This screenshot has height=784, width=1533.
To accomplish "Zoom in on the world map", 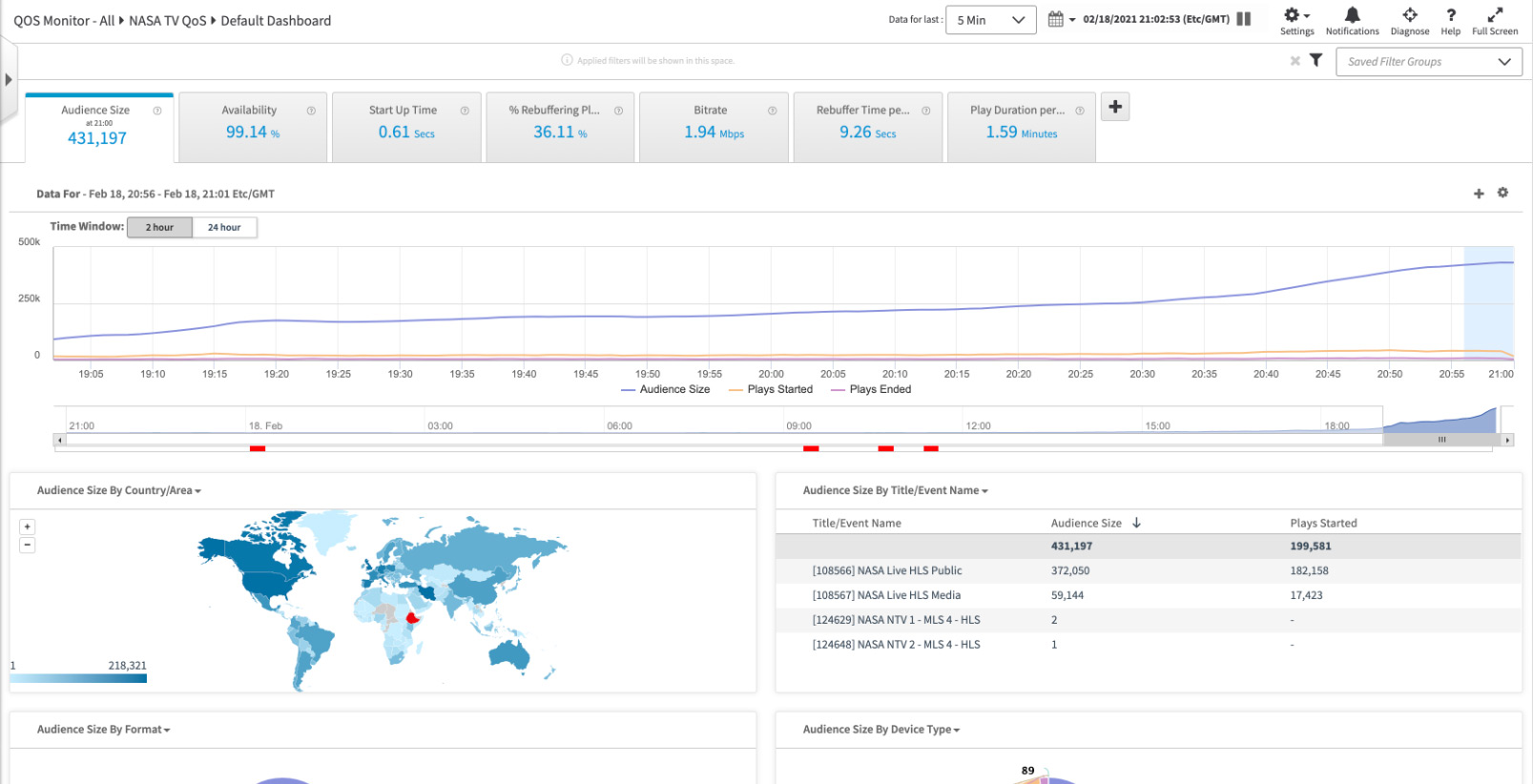I will 28,526.
